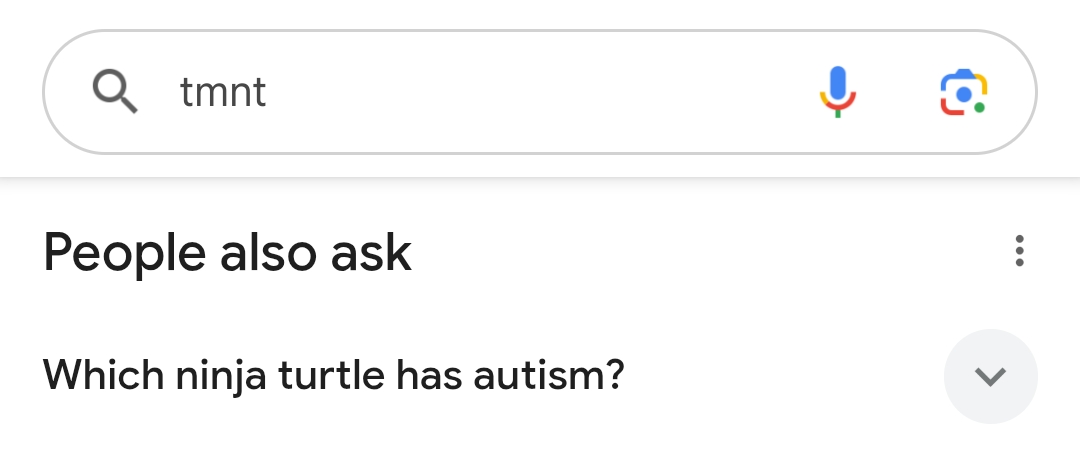The height and width of the screenshot is (454, 1080).
Task: Open Google Lens camera search
Action: coord(963,92)
